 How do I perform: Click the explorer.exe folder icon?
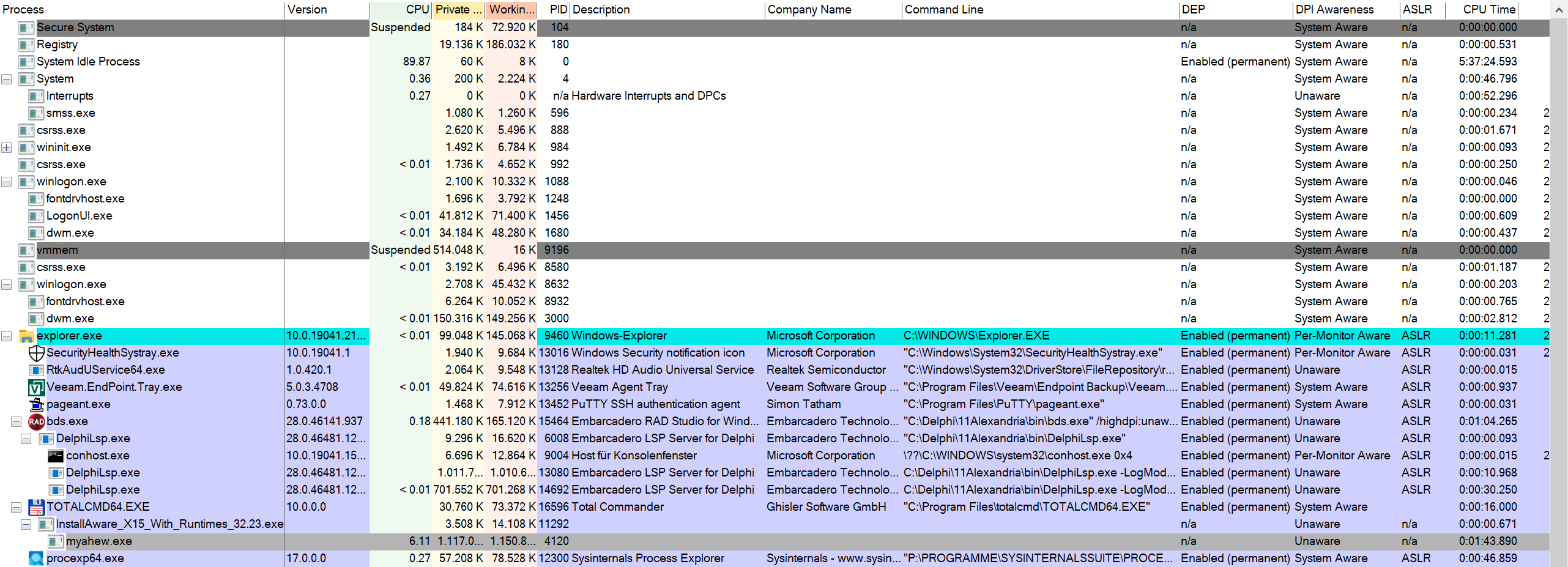coord(26,336)
